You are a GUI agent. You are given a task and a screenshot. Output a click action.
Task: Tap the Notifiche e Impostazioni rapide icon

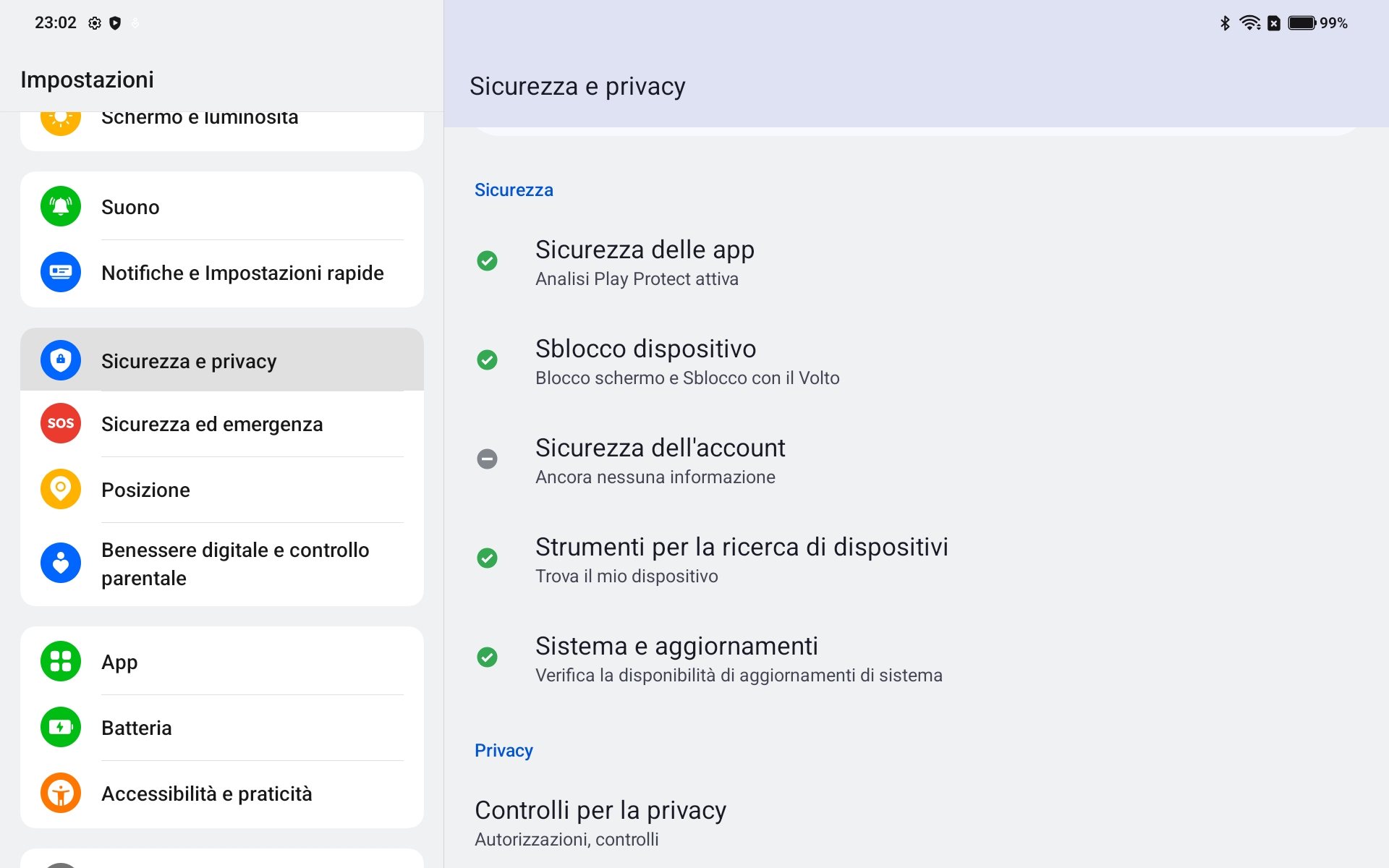pyautogui.click(x=61, y=273)
